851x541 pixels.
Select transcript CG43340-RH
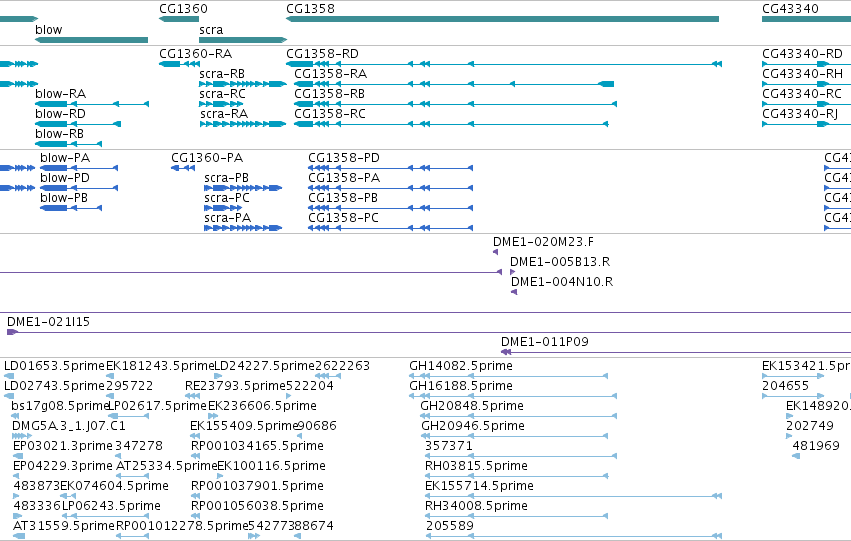(x=802, y=74)
